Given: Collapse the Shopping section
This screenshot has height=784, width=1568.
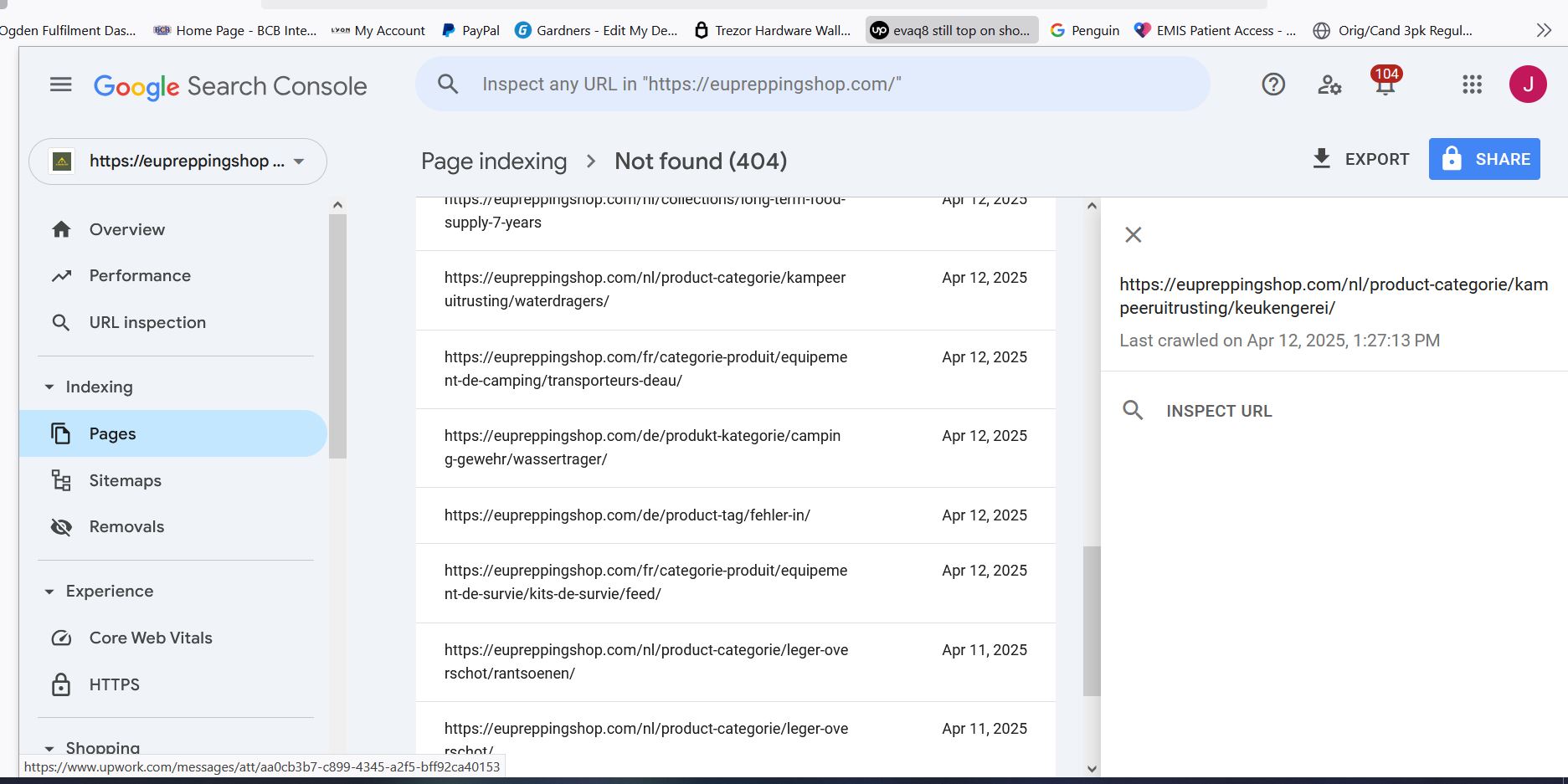Looking at the screenshot, I should point(49,748).
